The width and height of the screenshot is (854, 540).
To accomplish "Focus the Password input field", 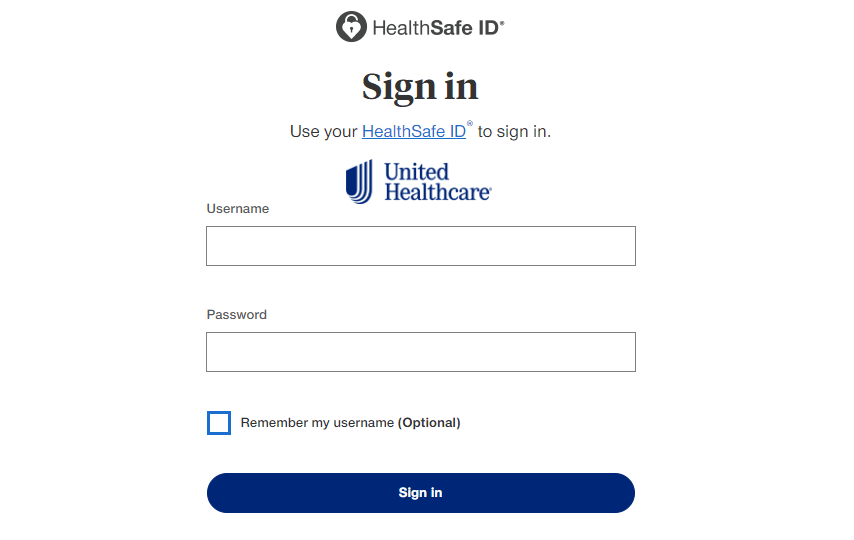I will click(420, 352).
